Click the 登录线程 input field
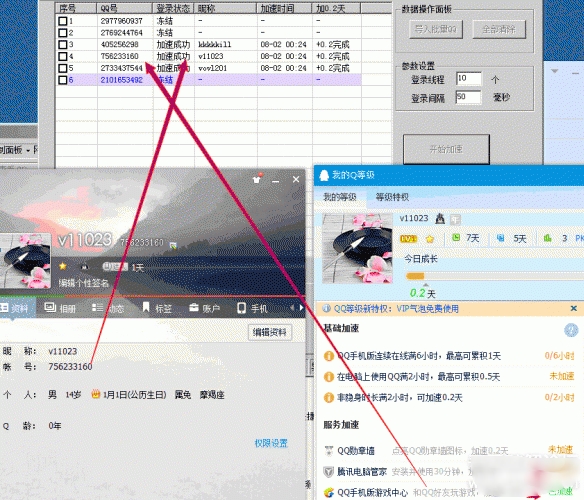584x500 pixels. click(x=469, y=79)
